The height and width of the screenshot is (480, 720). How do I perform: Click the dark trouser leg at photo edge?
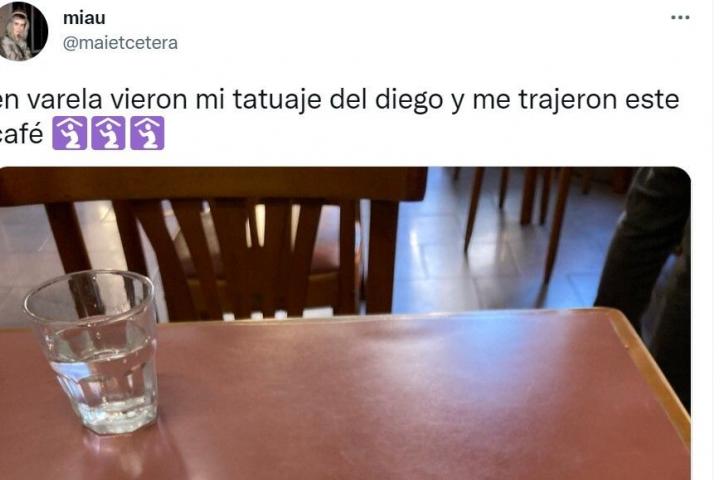coord(647,257)
